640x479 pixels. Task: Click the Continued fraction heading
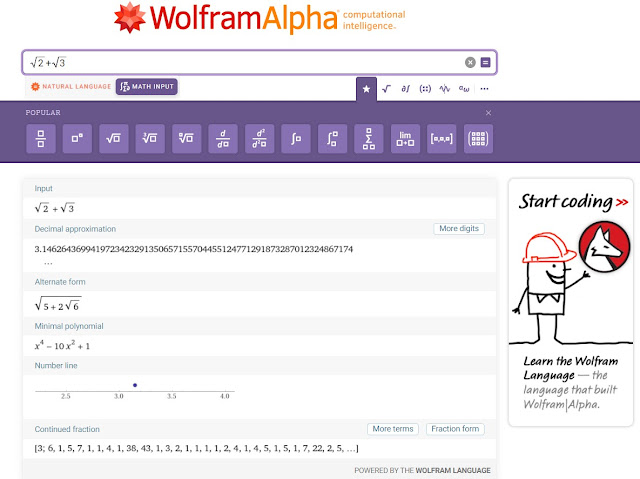coord(67,429)
